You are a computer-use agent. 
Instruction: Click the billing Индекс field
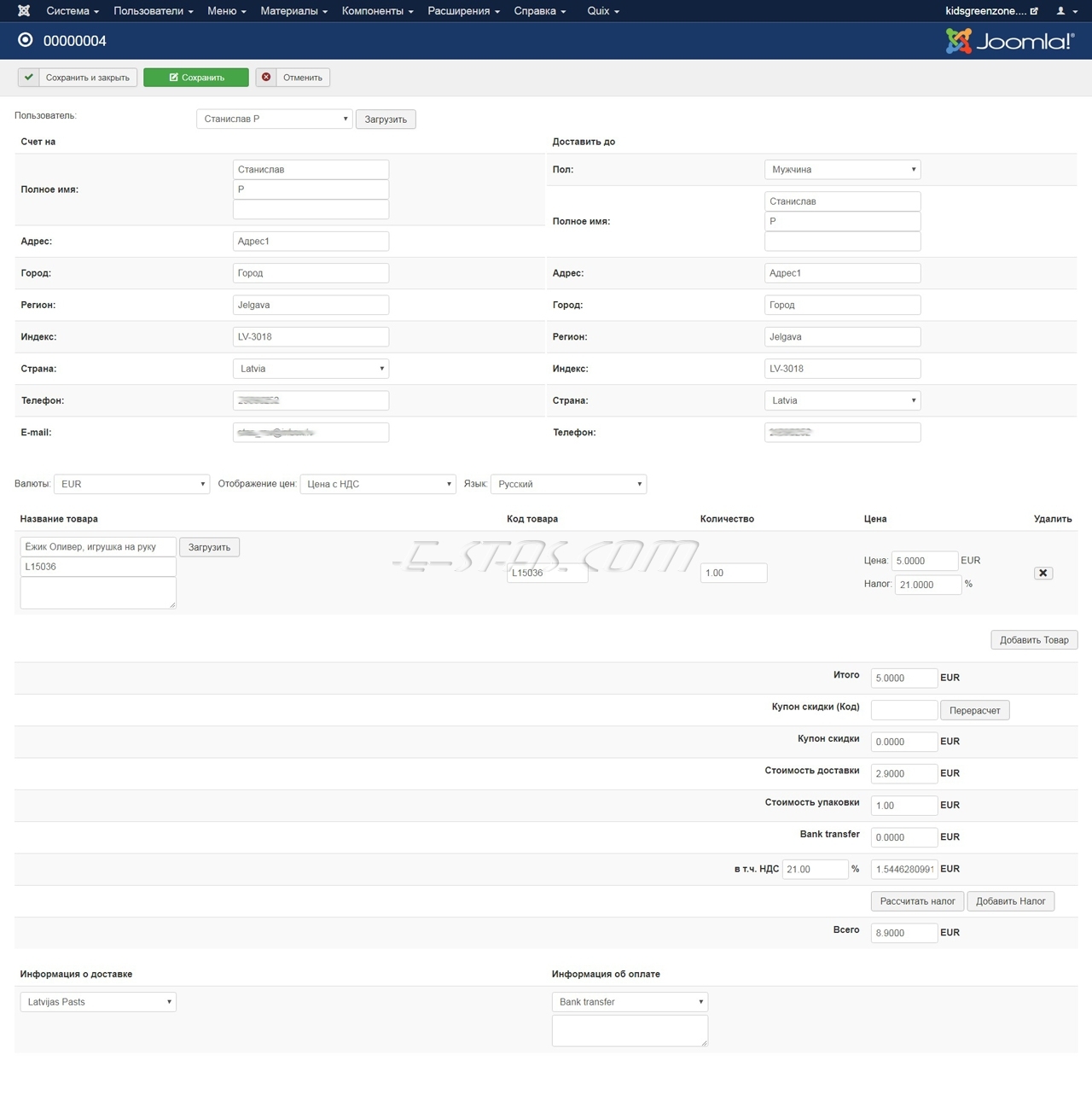tap(311, 337)
